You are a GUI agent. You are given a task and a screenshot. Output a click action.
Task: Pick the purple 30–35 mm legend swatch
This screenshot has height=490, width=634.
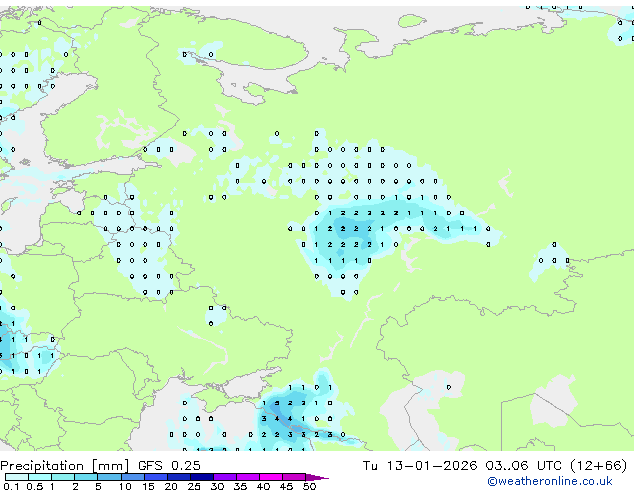pos(225,477)
